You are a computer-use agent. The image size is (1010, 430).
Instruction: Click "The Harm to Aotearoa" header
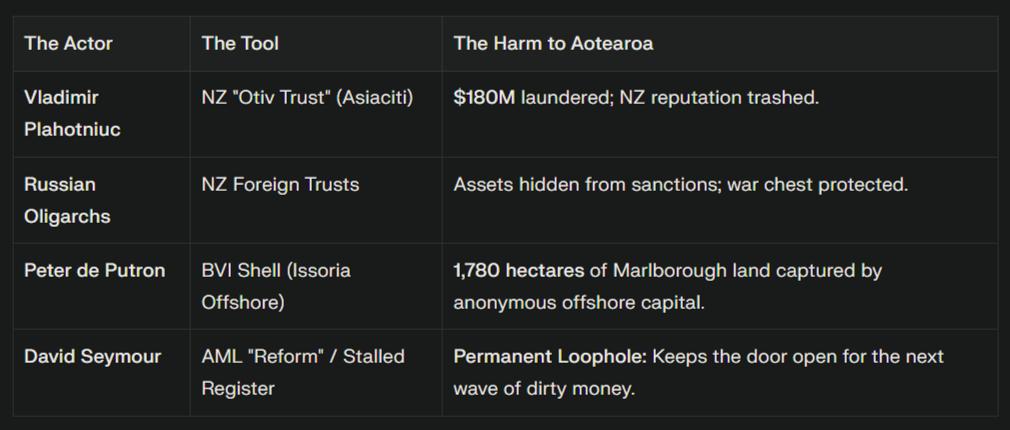(x=553, y=43)
